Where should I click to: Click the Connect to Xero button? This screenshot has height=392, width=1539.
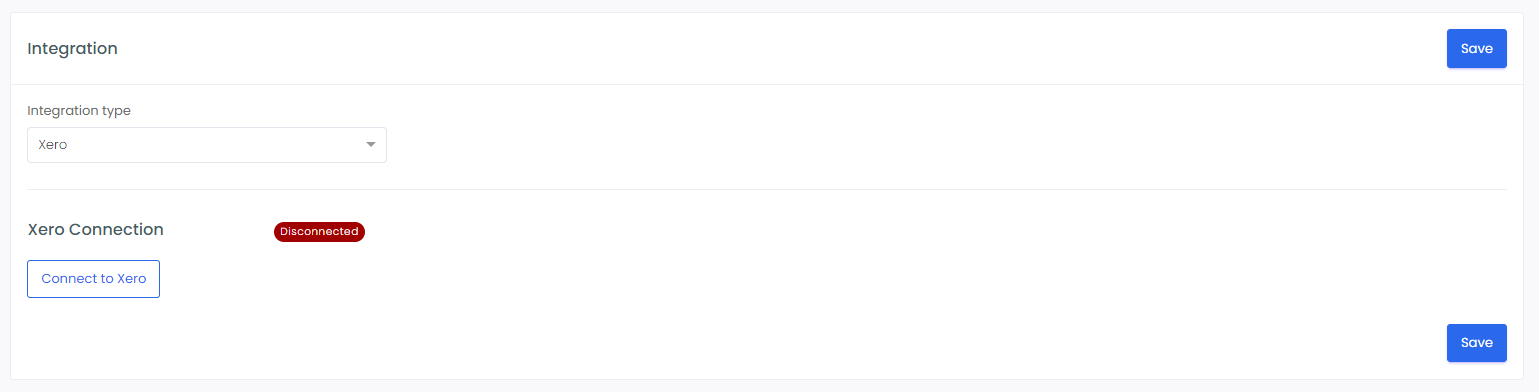pos(93,279)
